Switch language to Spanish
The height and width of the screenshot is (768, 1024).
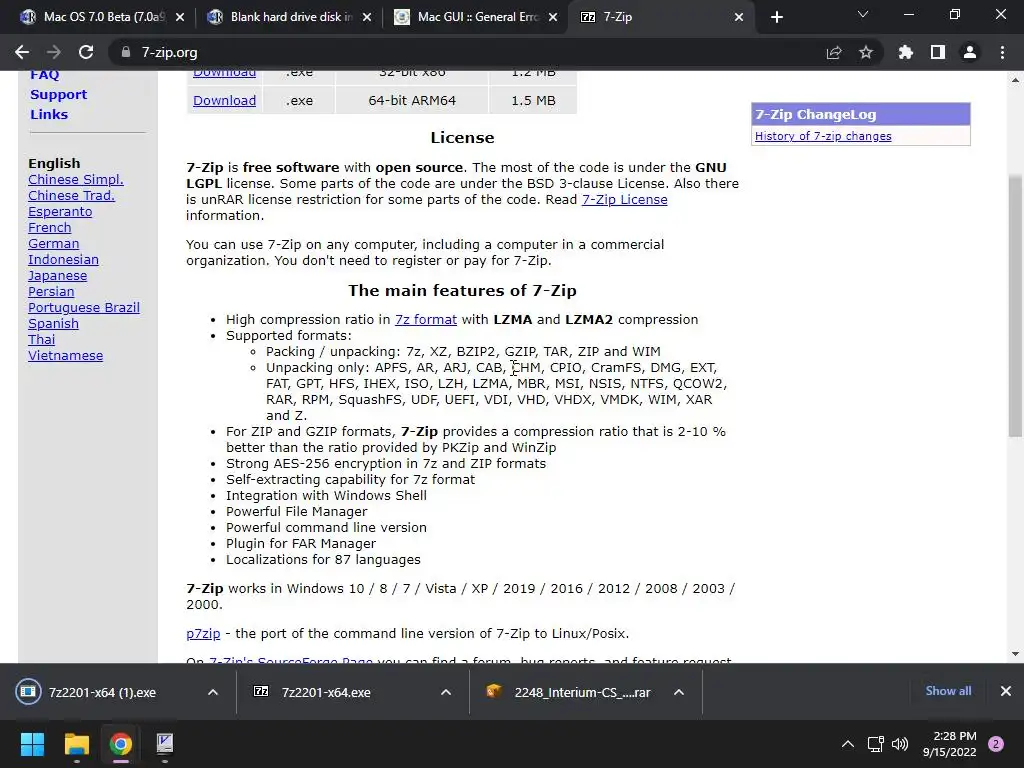point(54,323)
